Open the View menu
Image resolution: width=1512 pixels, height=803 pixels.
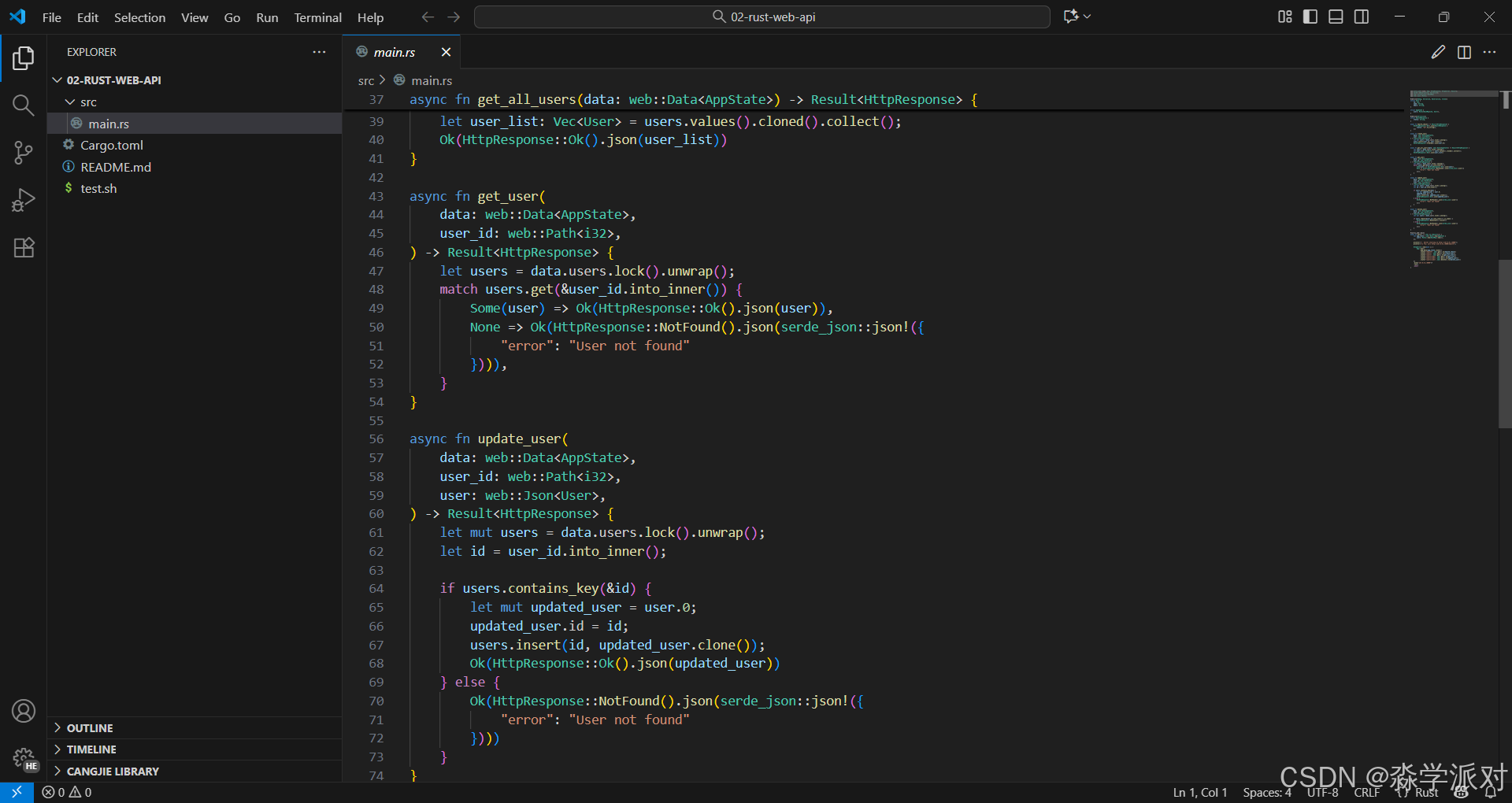[195, 17]
